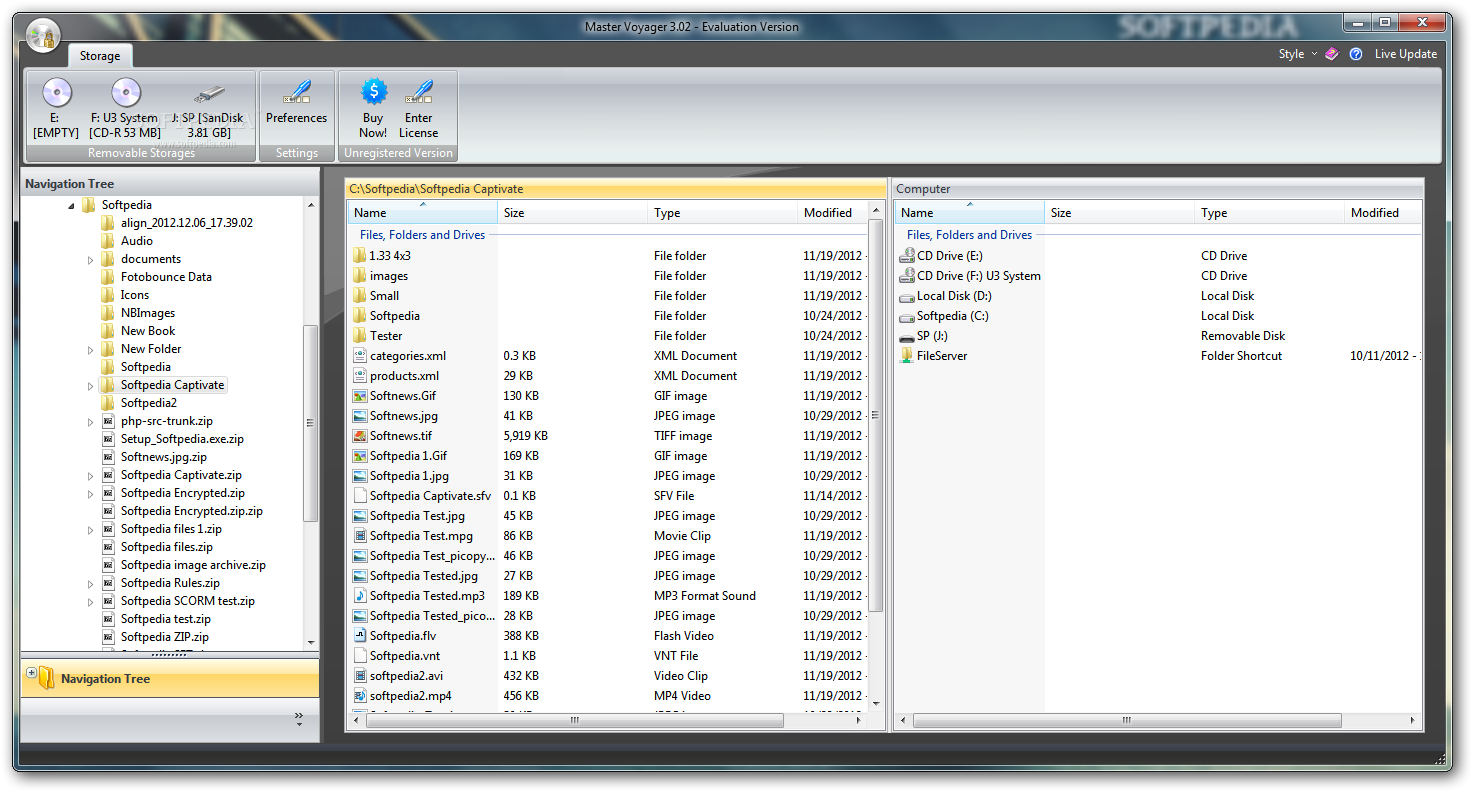Select Softpedia SCORM test.zip in tree

click(x=188, y=601)
